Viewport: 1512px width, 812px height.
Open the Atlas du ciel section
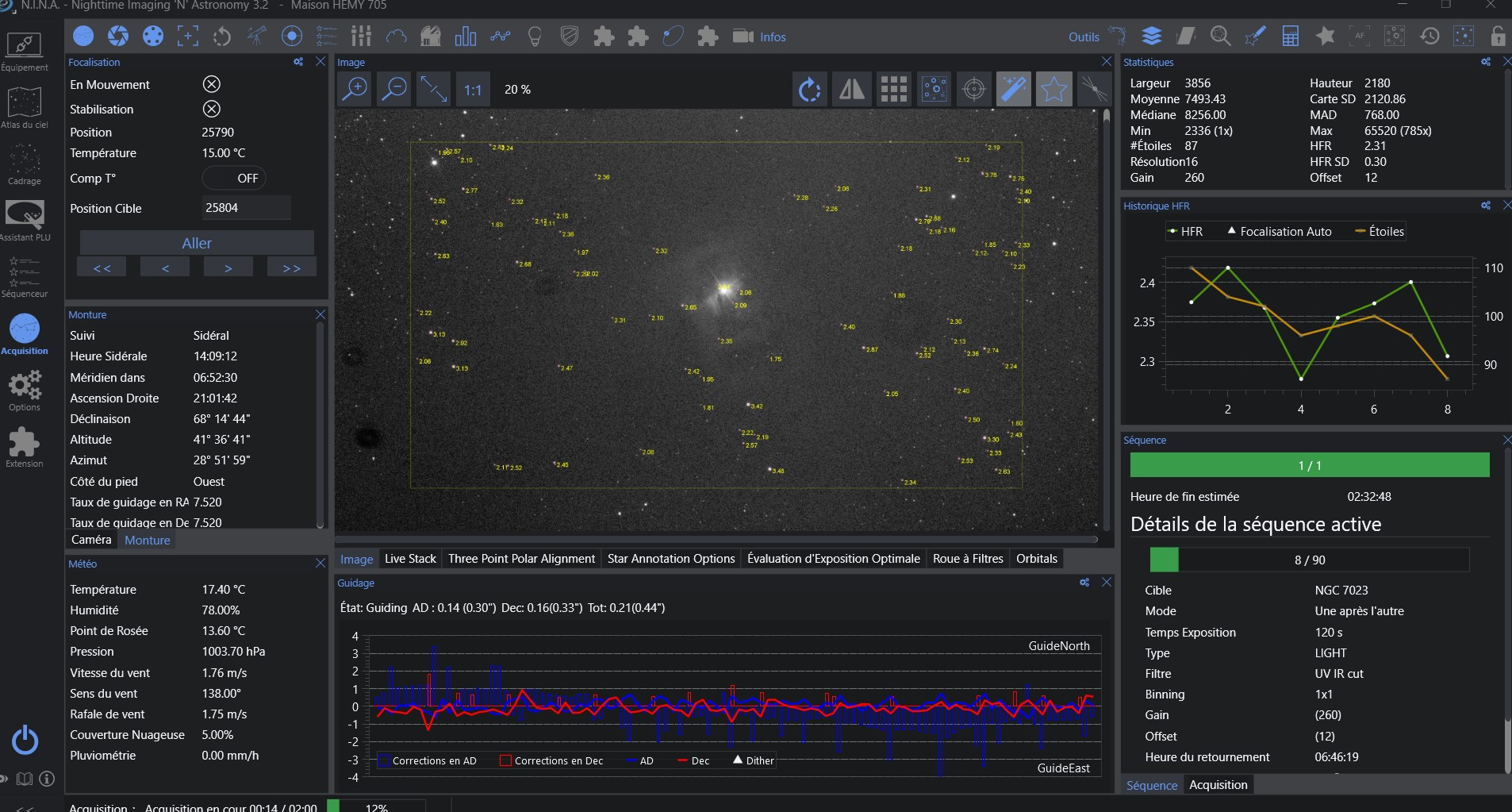(x=25, y=108)
